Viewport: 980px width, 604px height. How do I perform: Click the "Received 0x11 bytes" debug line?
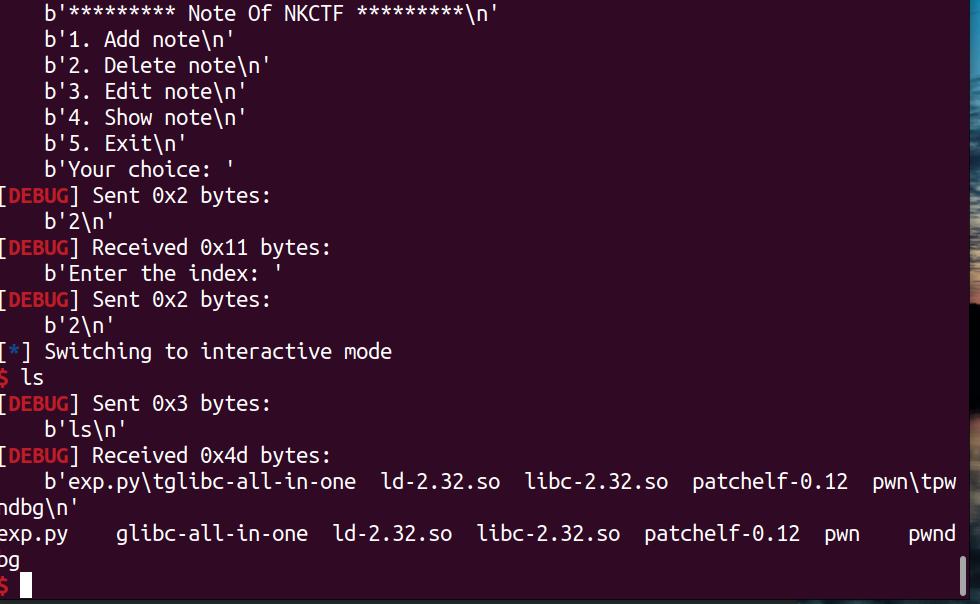[211, 248]
